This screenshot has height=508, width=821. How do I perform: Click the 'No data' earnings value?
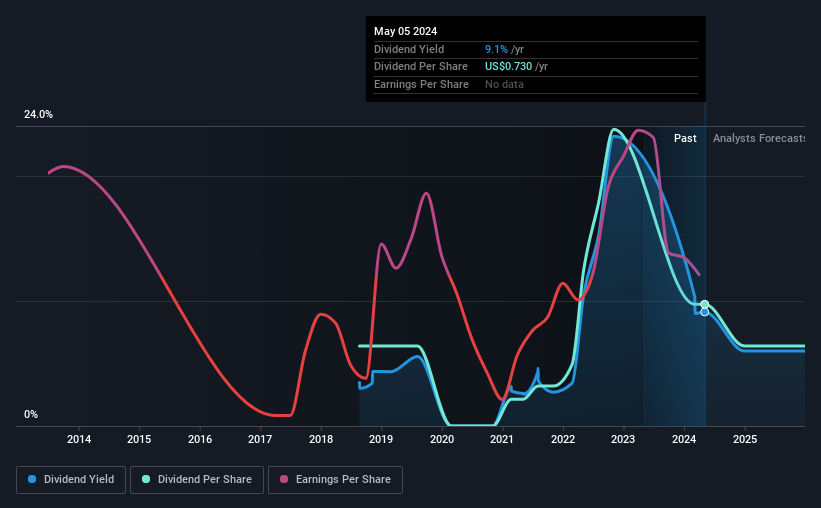coord(504,84)
